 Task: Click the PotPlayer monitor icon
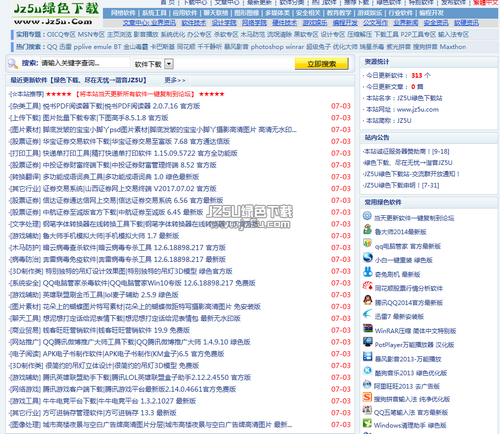(x=367, y=342)
